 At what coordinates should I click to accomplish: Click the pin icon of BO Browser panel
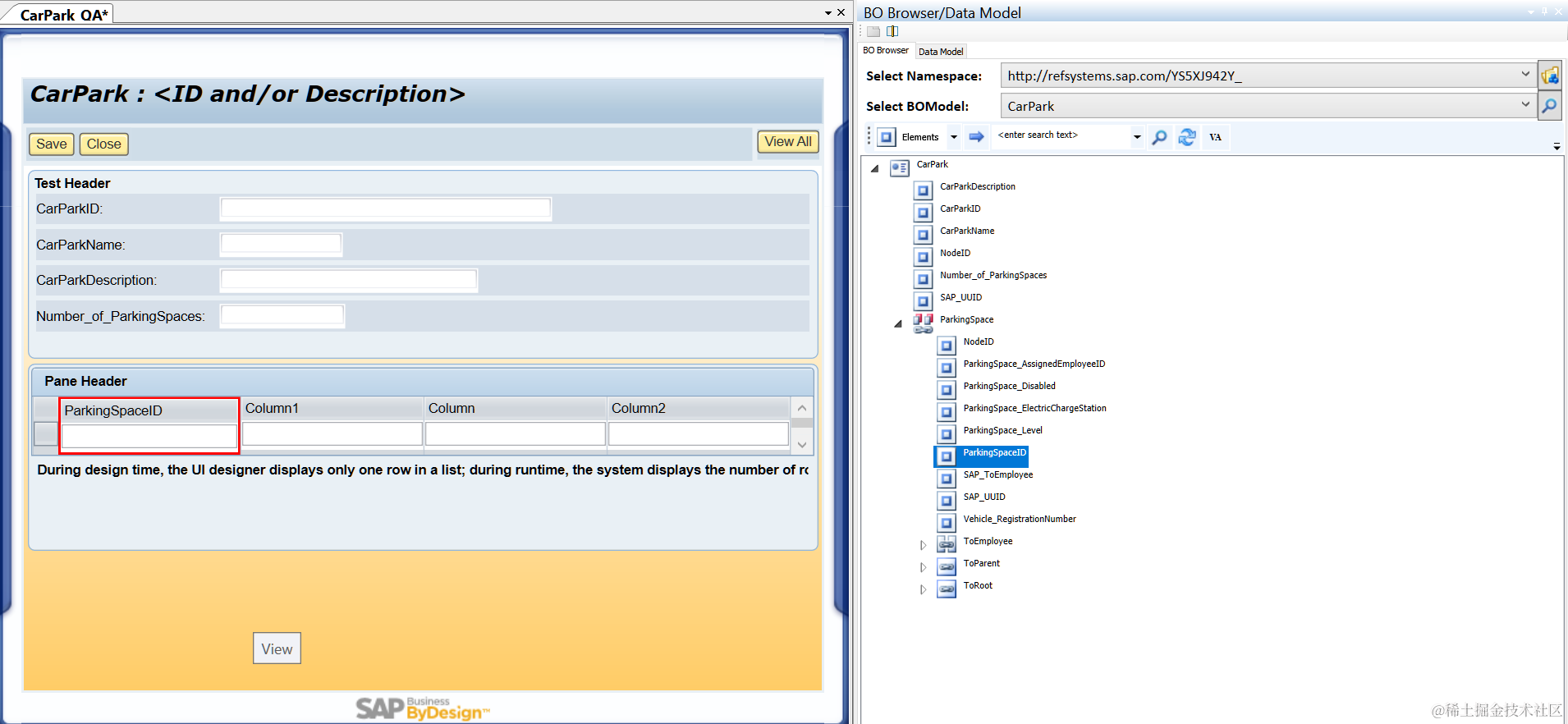click(1544, 11)
